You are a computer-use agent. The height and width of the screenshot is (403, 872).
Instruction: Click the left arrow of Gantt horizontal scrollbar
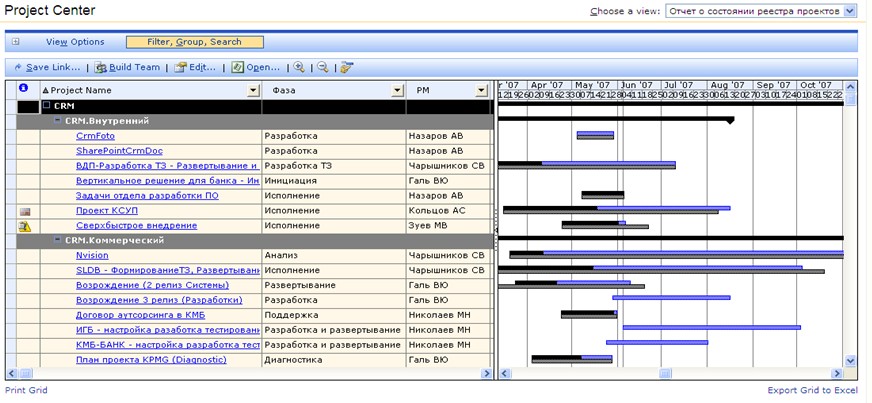[x=503, y=374]
